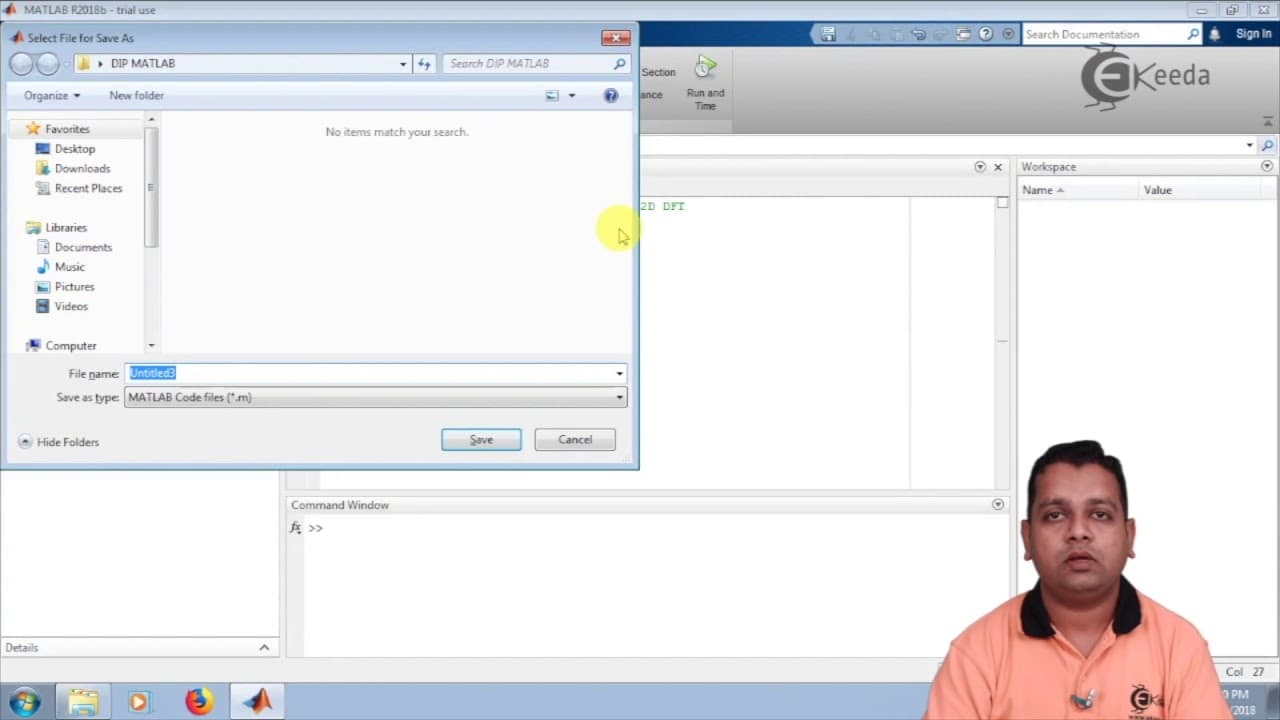Click the fx function browser icon
Screen dimensions: 1280x720
[295, 528]
